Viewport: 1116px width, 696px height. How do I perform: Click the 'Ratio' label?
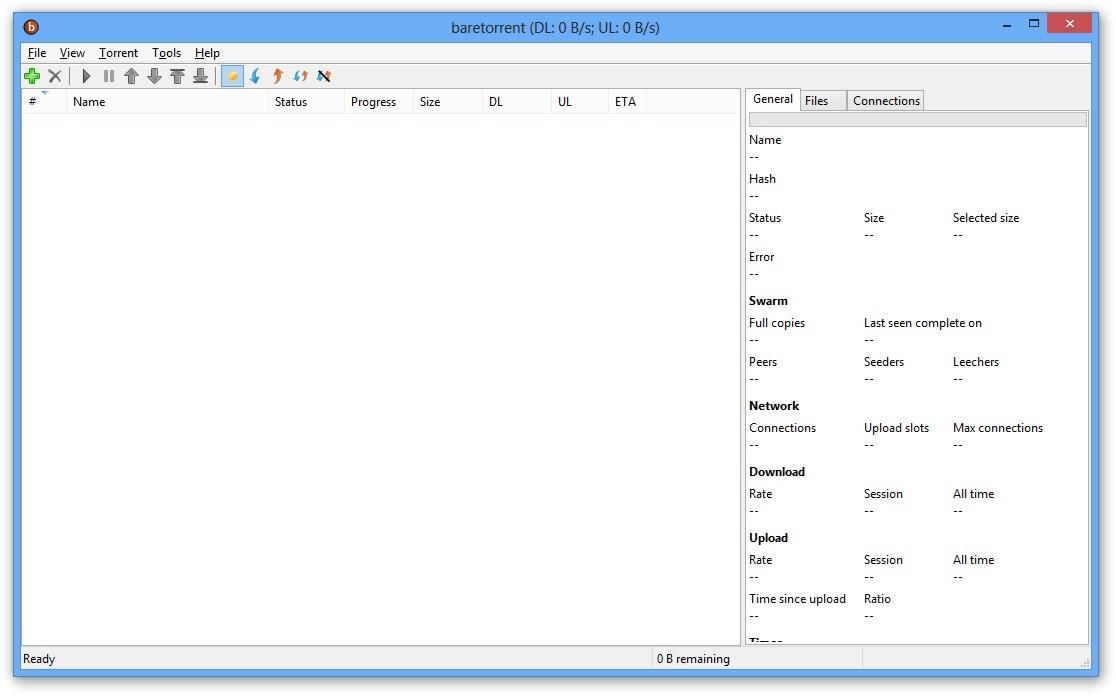[x=877, y=599]
